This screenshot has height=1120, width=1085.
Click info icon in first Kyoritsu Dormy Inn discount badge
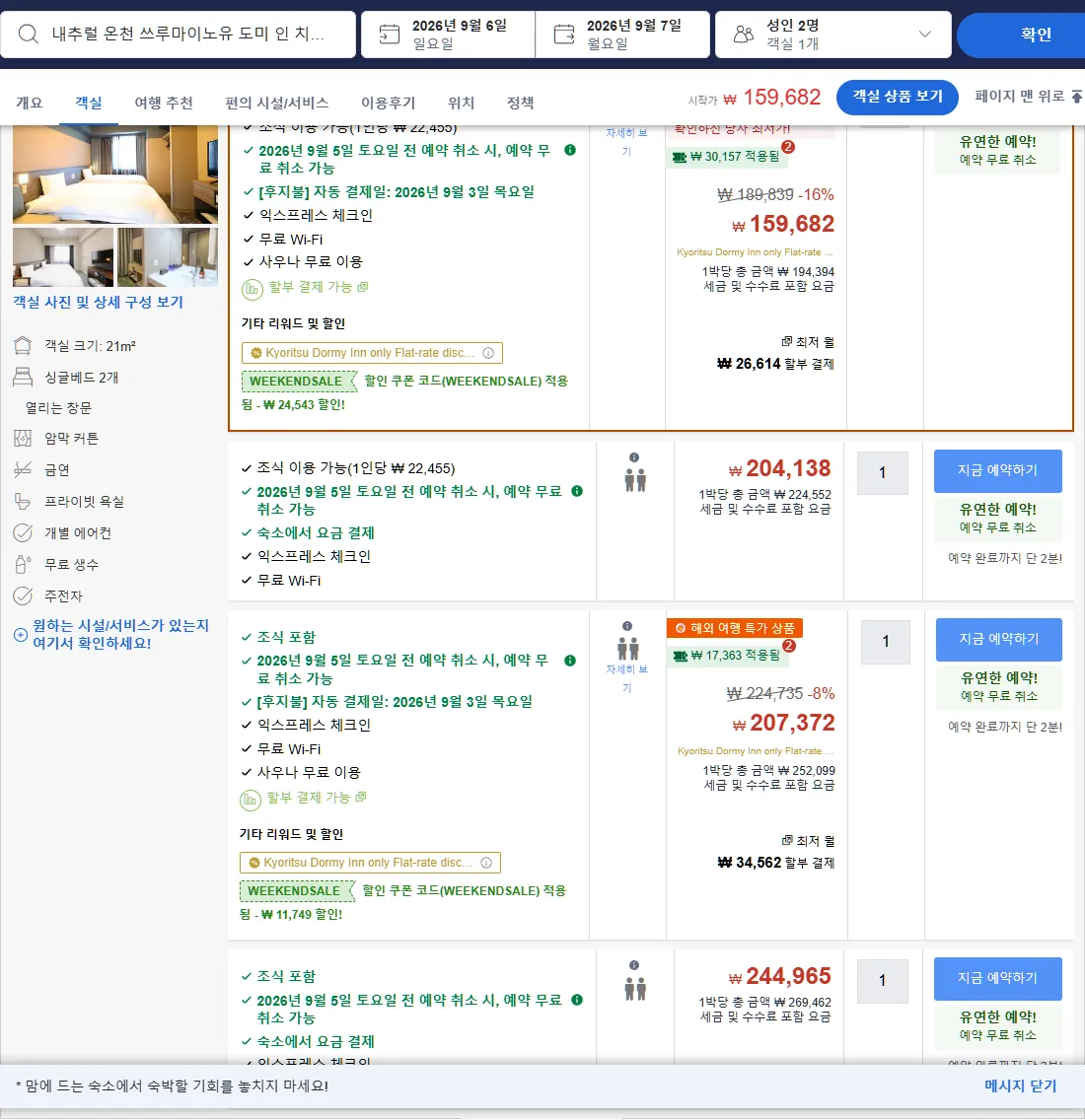pos(488,353)
